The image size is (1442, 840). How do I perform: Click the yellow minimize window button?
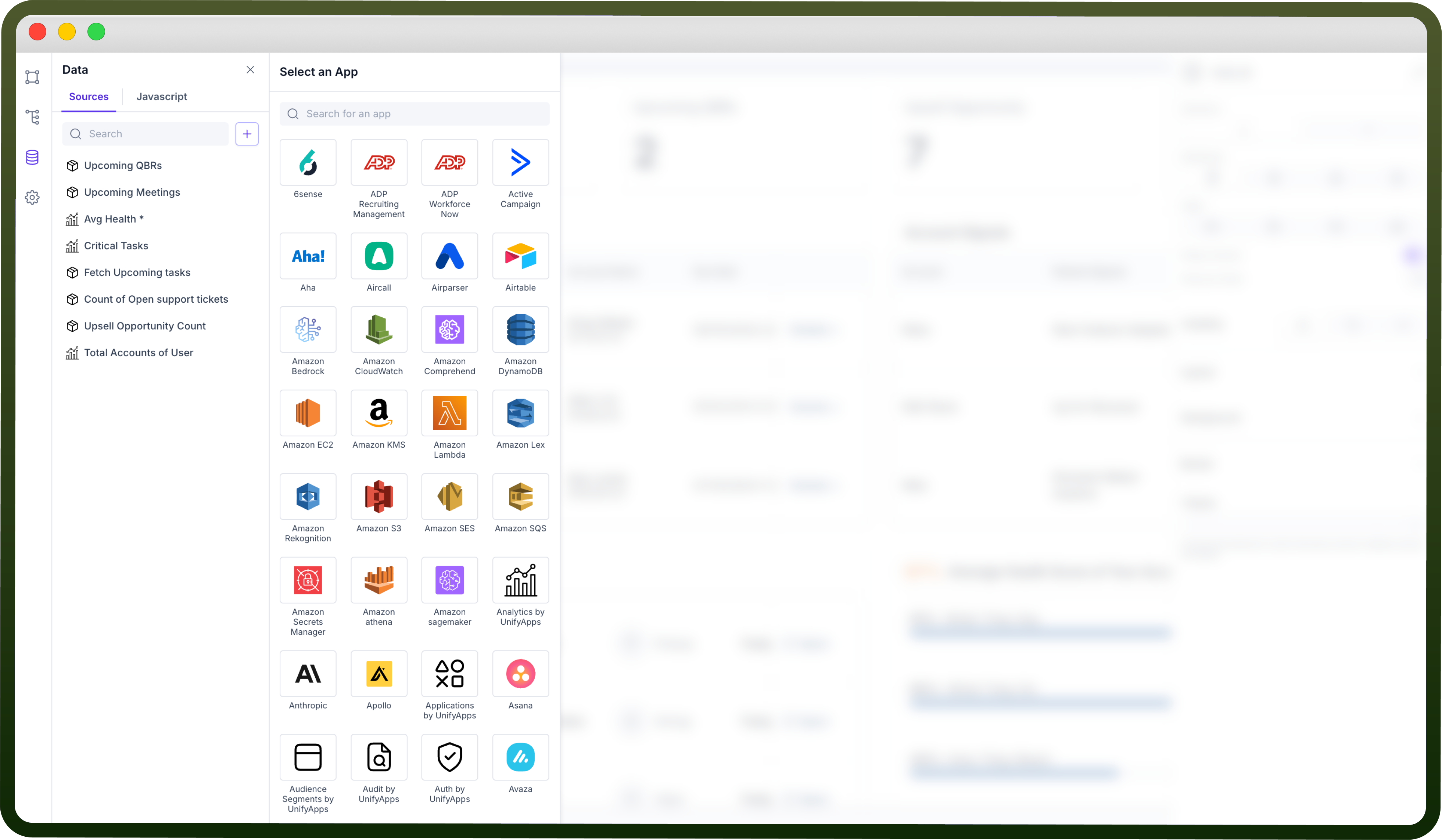(x=67, y=32)
